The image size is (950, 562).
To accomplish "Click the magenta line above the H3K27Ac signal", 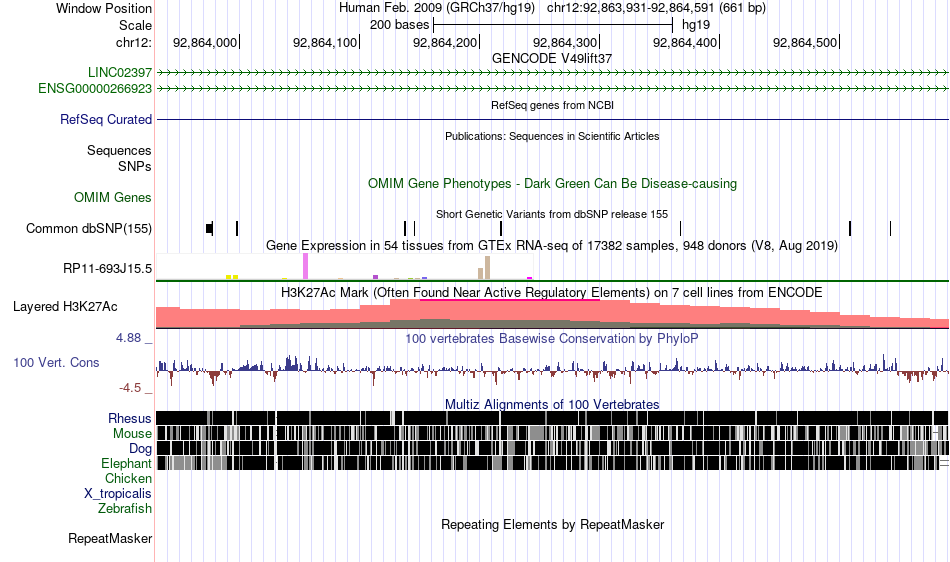I will 510,299.
